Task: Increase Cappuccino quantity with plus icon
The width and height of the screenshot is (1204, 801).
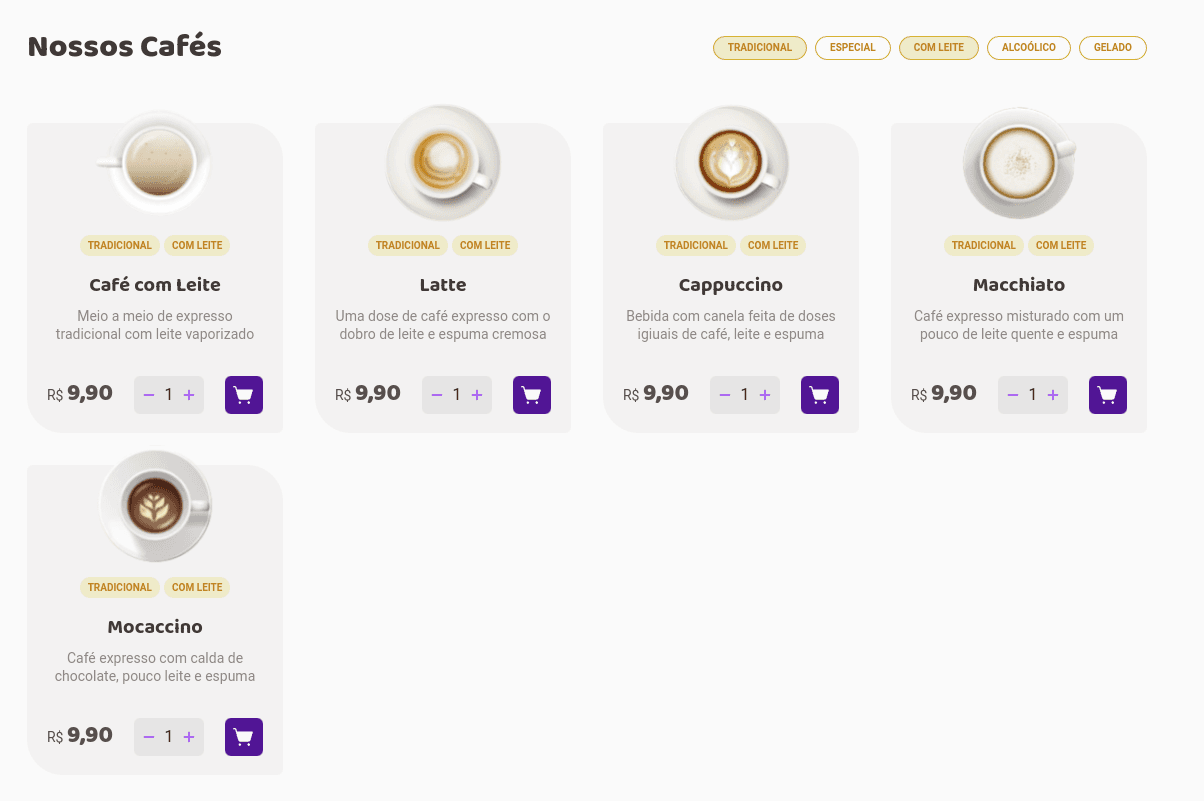Action: (765, 395)
